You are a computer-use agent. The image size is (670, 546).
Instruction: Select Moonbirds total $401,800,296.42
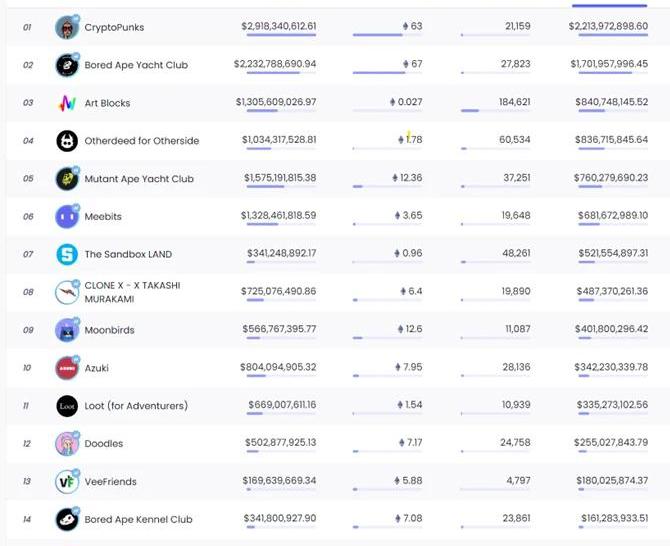[x=611, y=329]
